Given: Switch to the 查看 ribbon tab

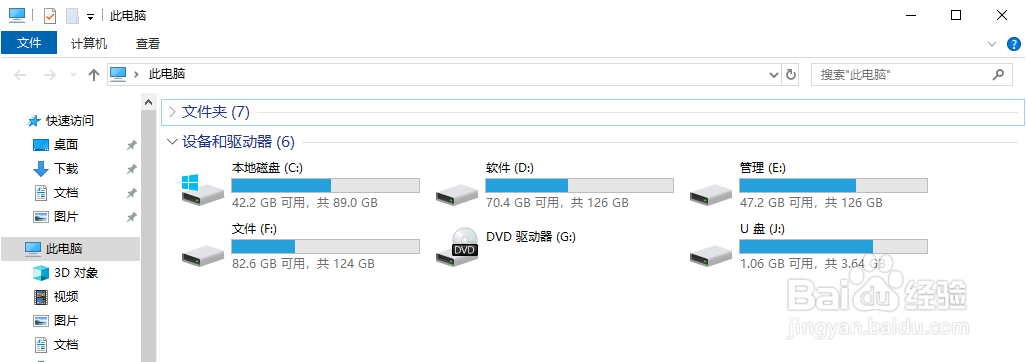Looking at the screenshot, I should tap(148, 44).
